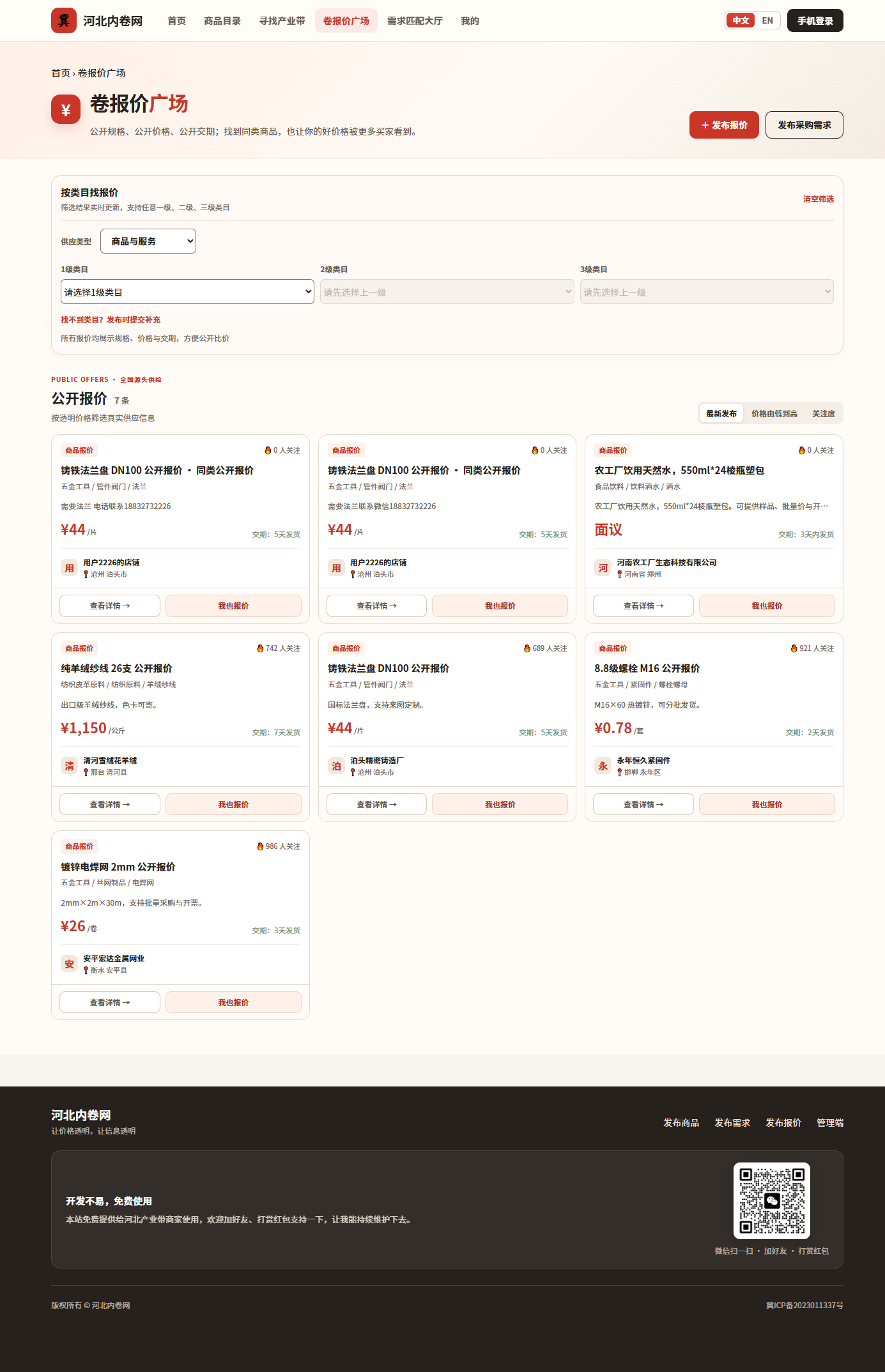Click the 泊 avatar of 泊头精密铸造厂
The height and width of the screenshot is (1372, 885).
[x=336, y=766]
